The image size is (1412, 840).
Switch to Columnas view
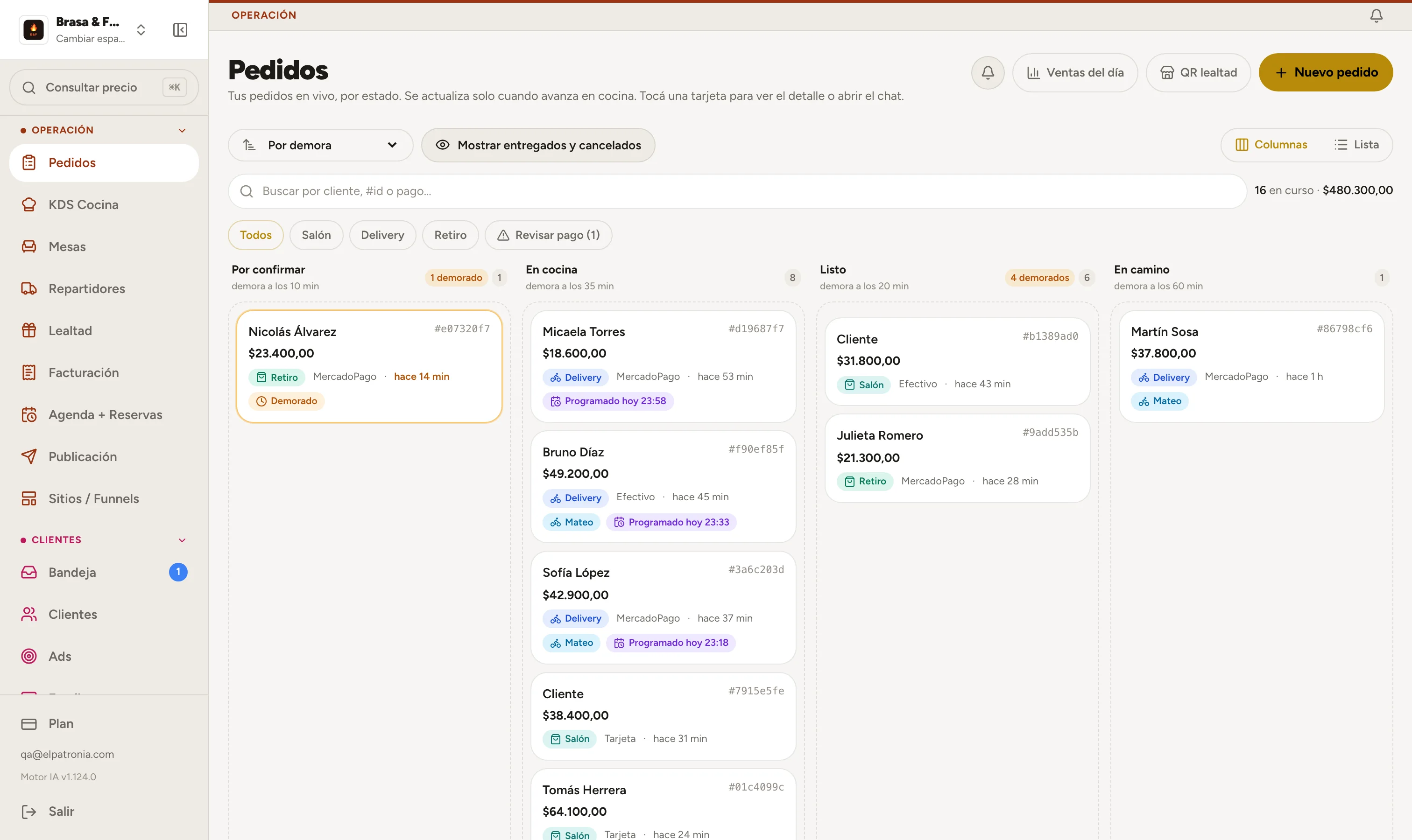tap(1271, 145)
